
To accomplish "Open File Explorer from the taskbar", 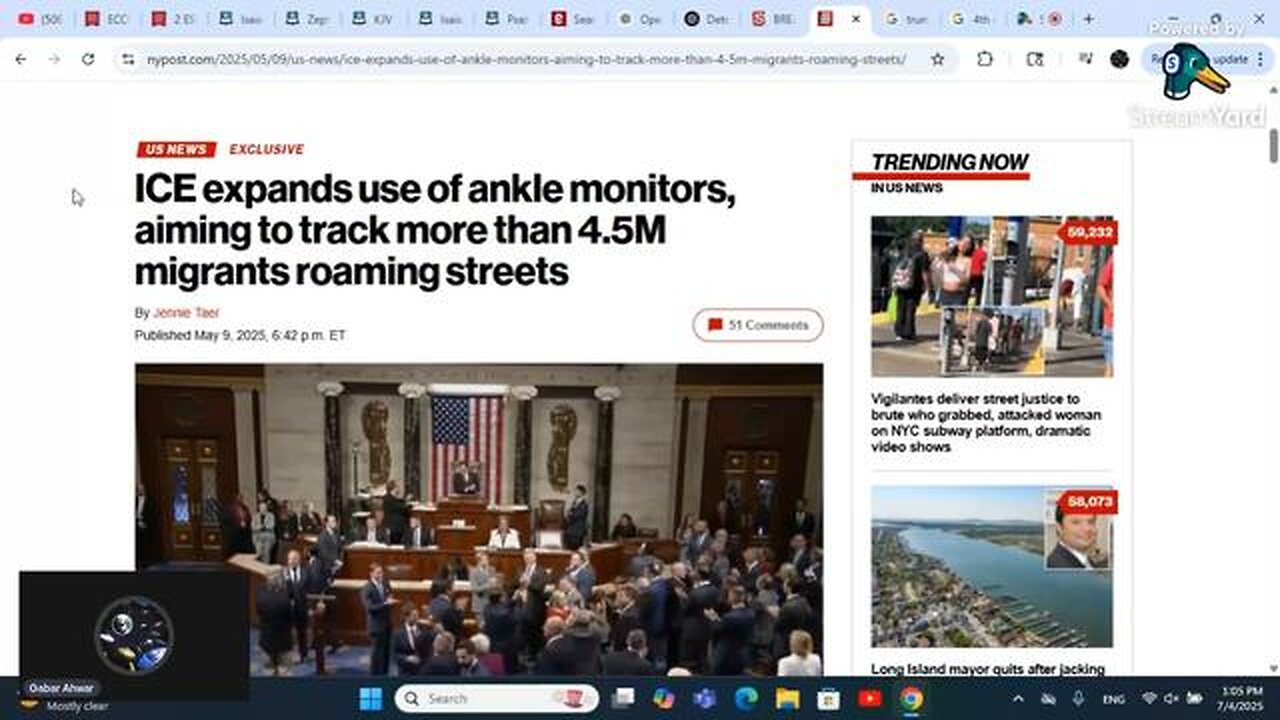I will click(787, 698).
